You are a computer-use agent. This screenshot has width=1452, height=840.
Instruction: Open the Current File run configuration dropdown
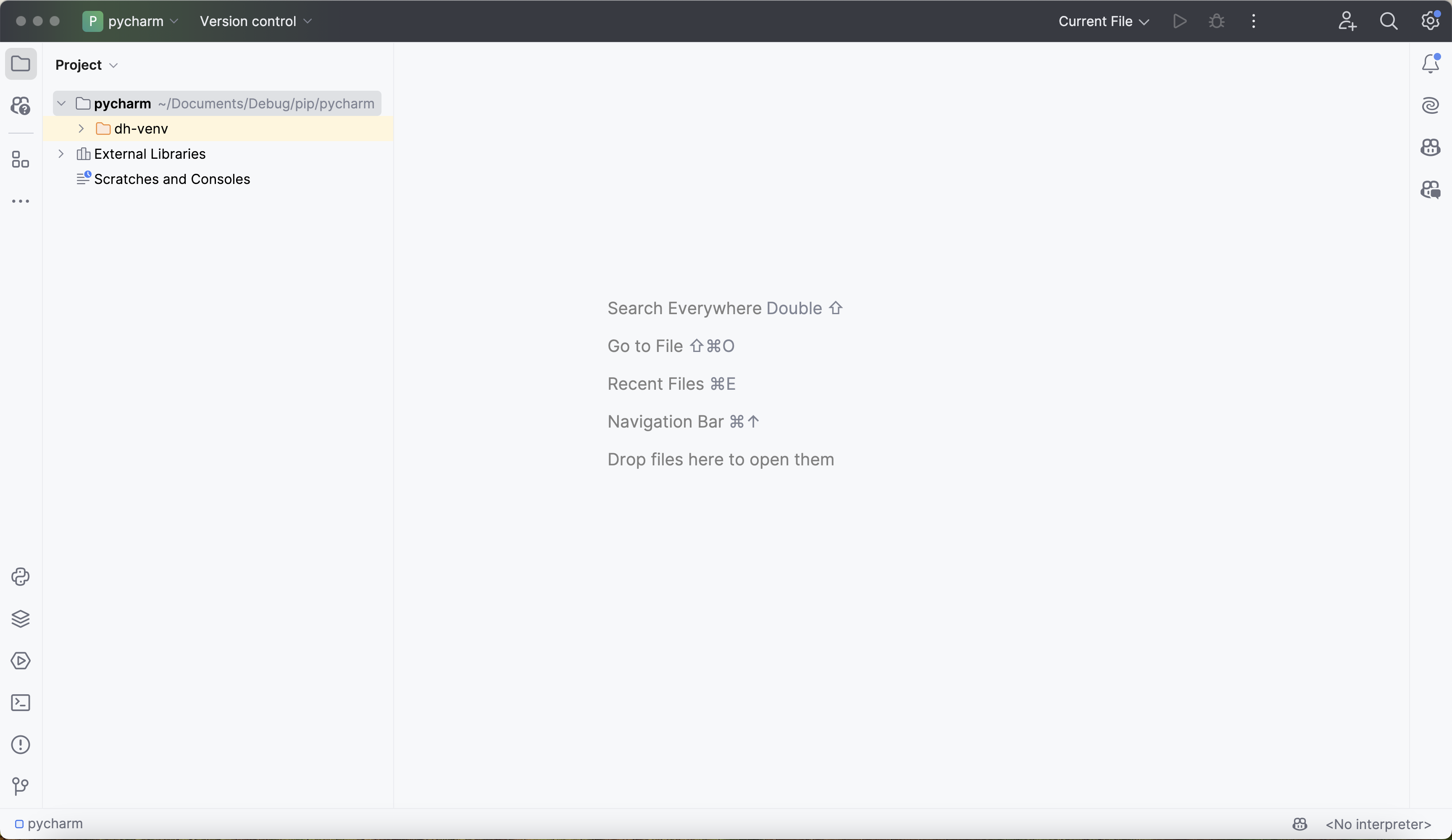(x=1103, y=21)
